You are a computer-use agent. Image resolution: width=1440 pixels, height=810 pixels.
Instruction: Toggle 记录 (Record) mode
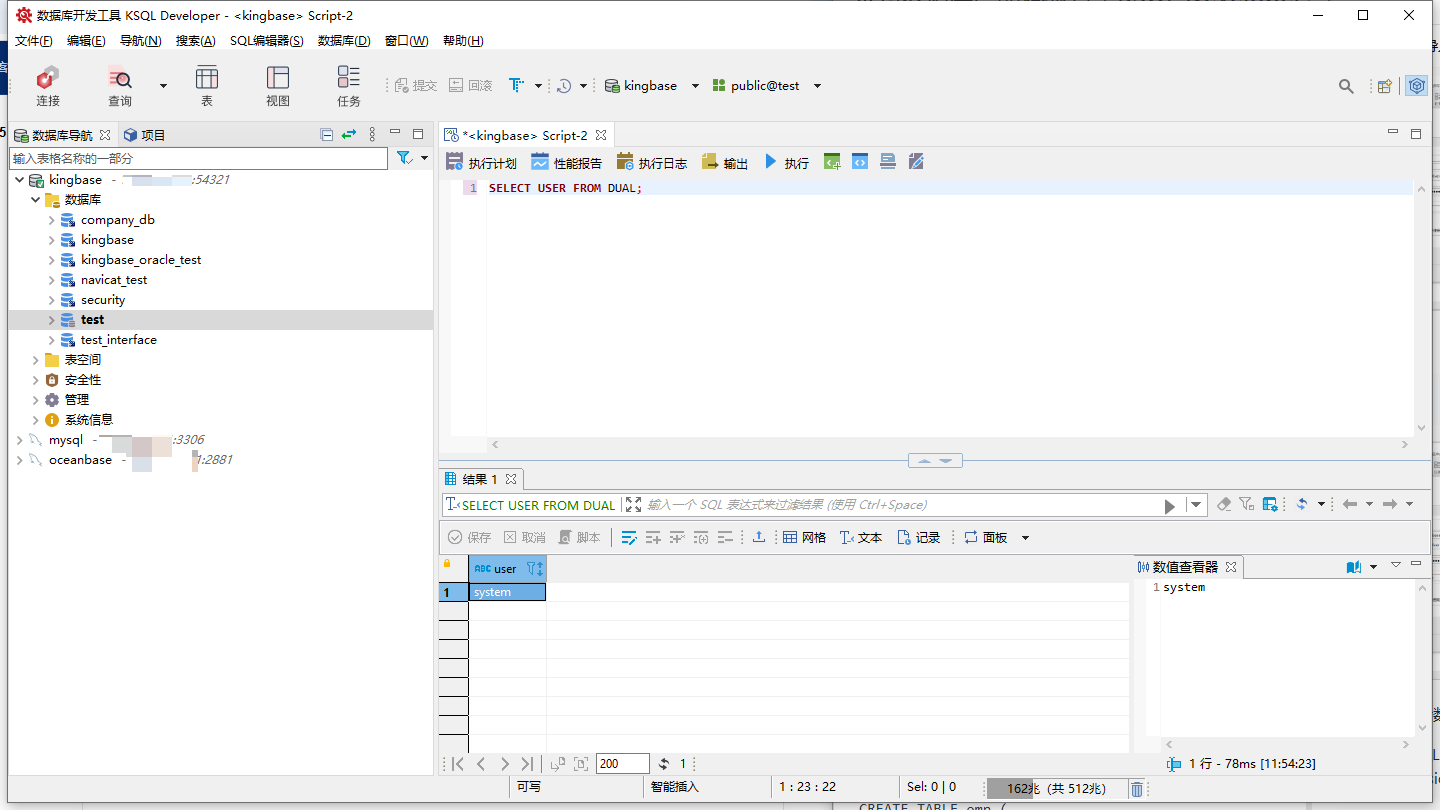click(x=919, y=538)
